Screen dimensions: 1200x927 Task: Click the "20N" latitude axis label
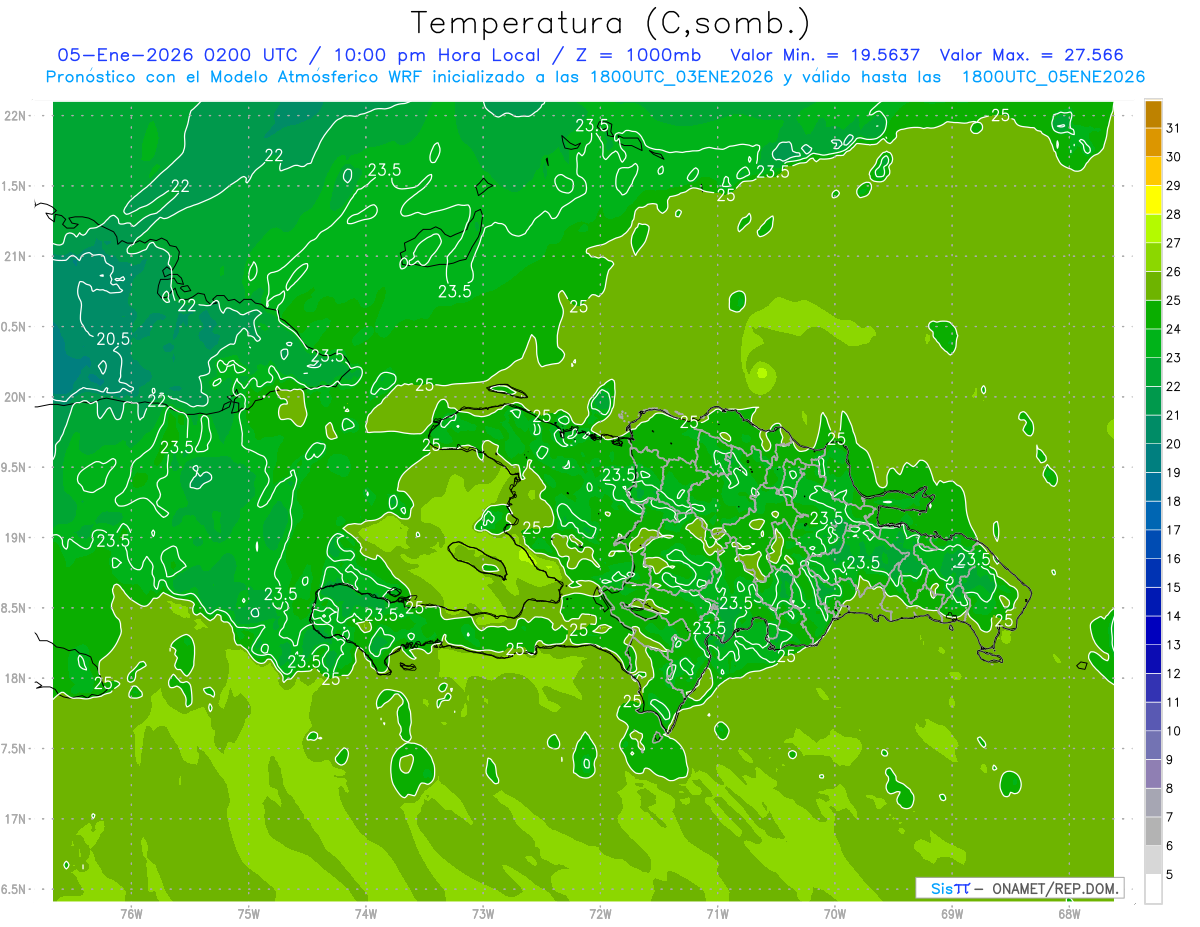pos(17,397)
